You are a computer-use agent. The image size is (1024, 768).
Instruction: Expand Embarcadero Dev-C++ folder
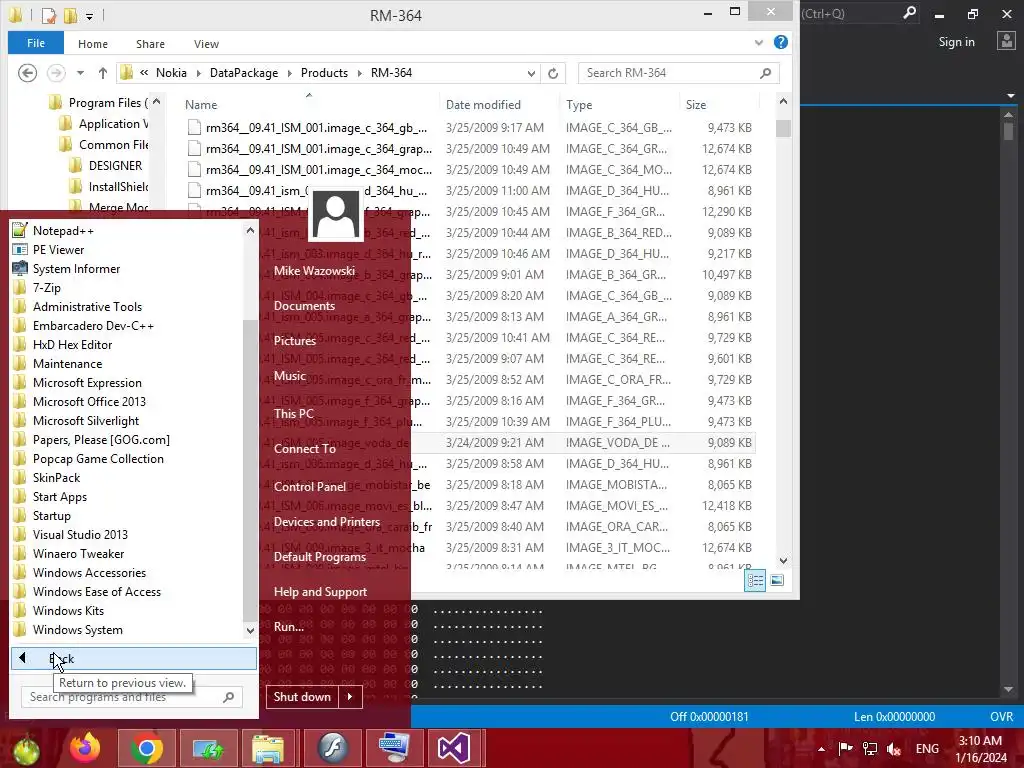(93, 325)
